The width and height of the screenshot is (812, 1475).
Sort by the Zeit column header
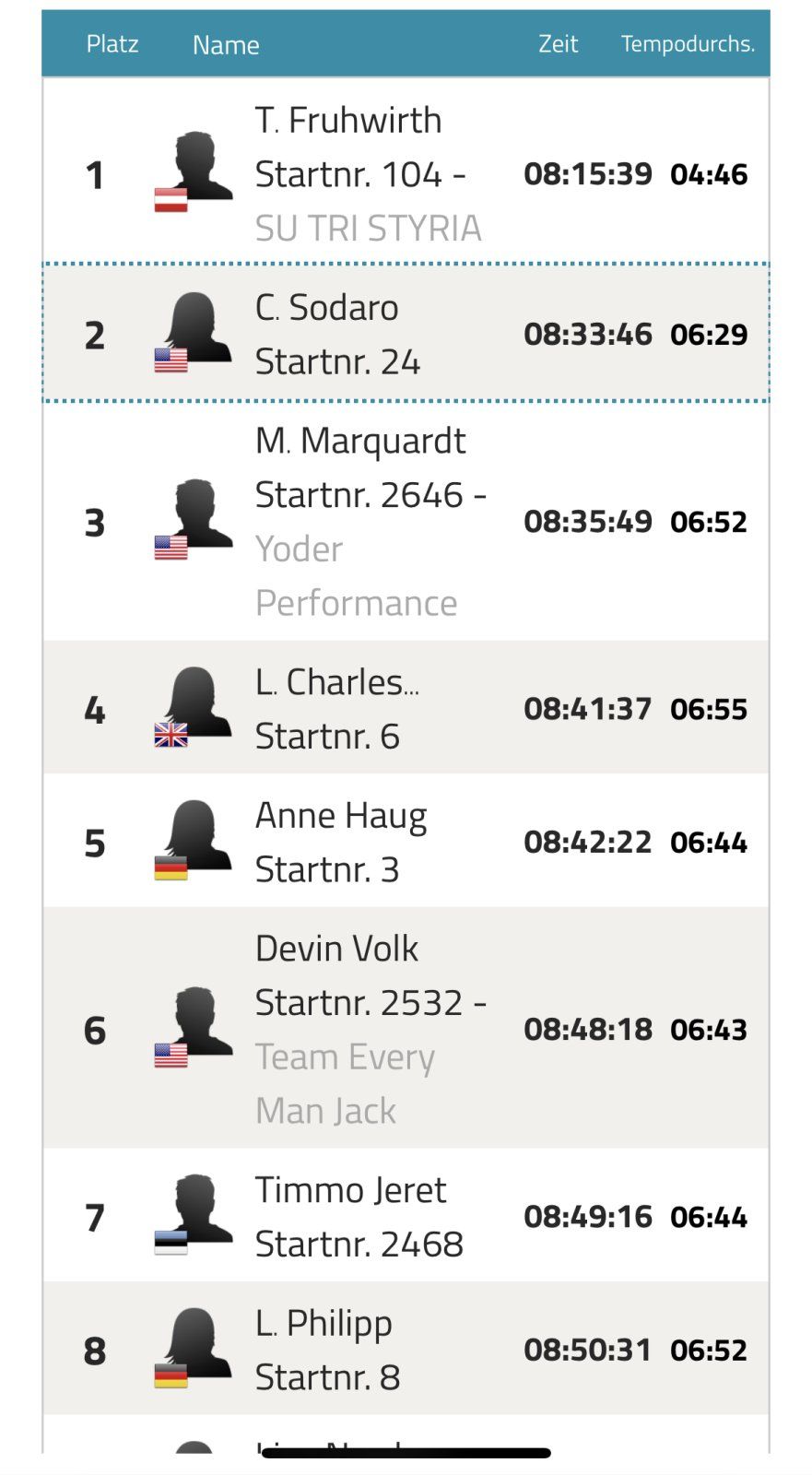tap(558, 44)
